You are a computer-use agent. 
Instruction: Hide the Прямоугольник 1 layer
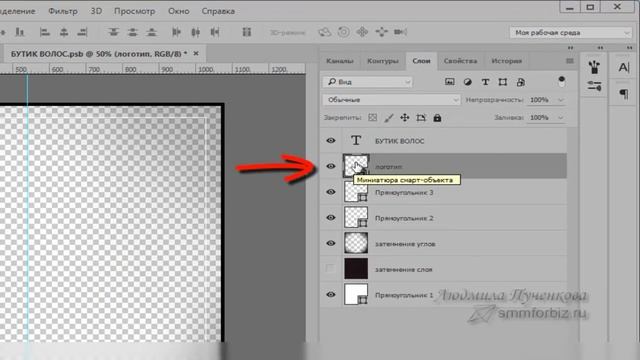coord(331,294)
